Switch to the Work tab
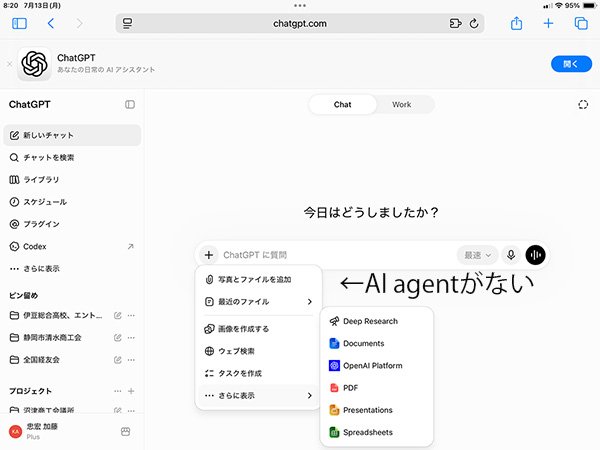The width and height of the screenshot is (600, 450). [401, 104]
